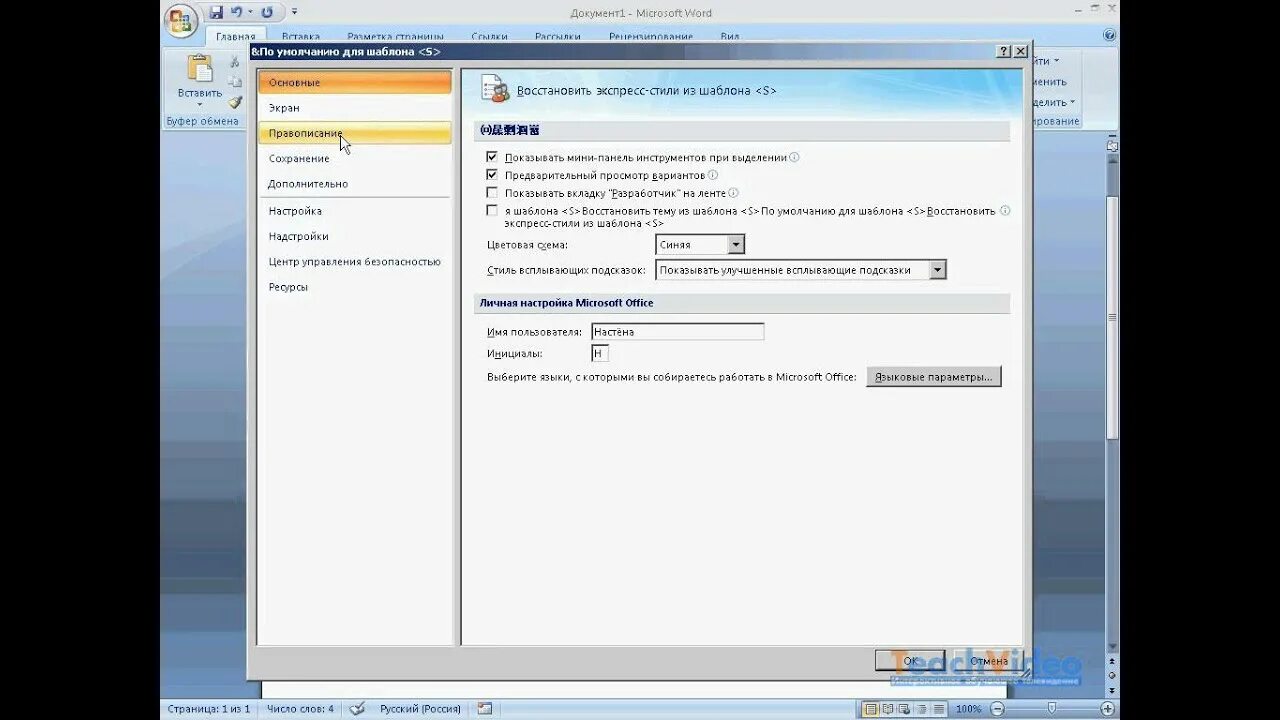Expand the Вставить paste options arrow
This screenshot has width=1280, height=720.
point(200,104)
